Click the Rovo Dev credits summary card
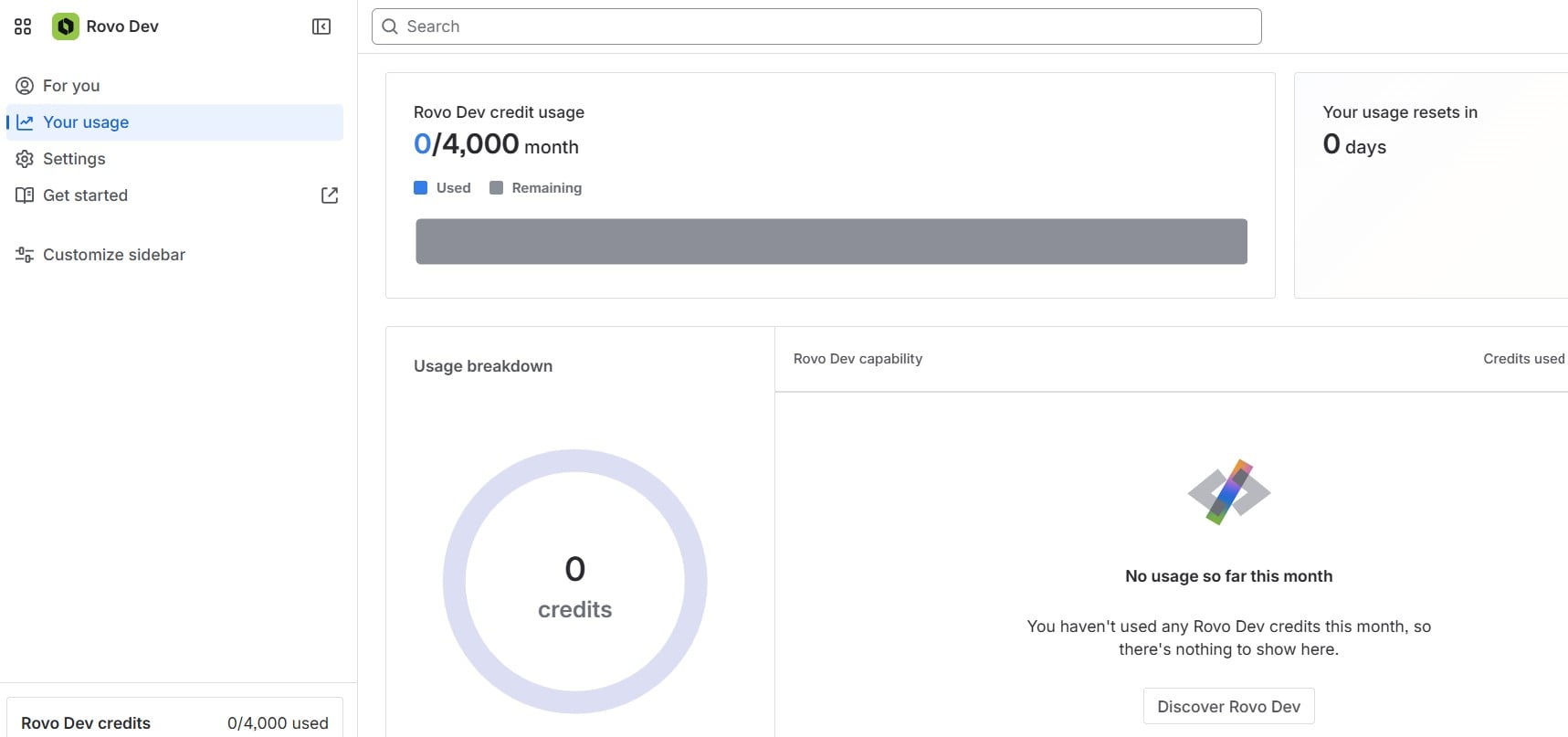The height and width of the screenshot is (737, 1568). [x=174, y=718]
